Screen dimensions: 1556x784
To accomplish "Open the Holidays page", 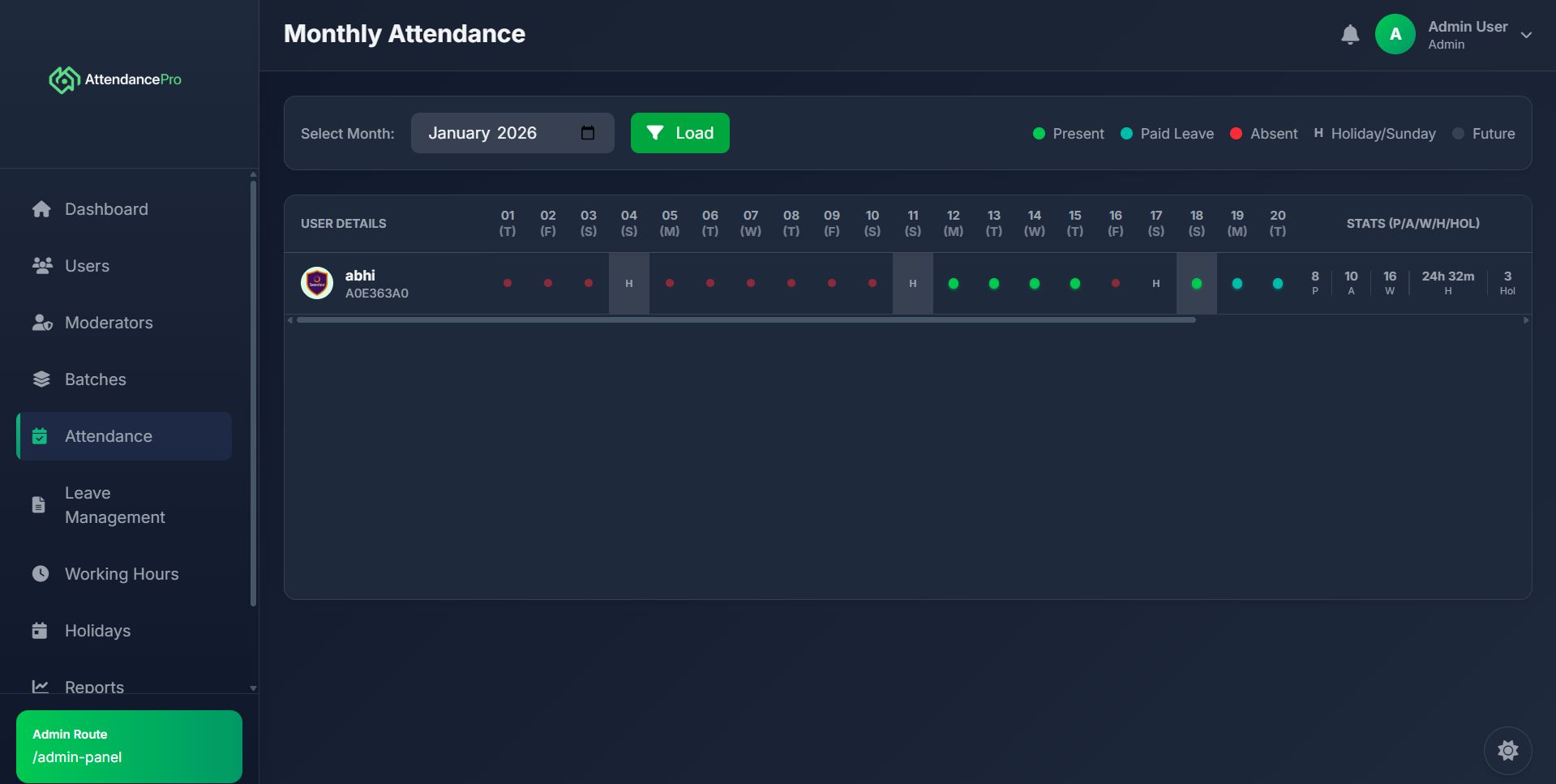I will (97, 631).
